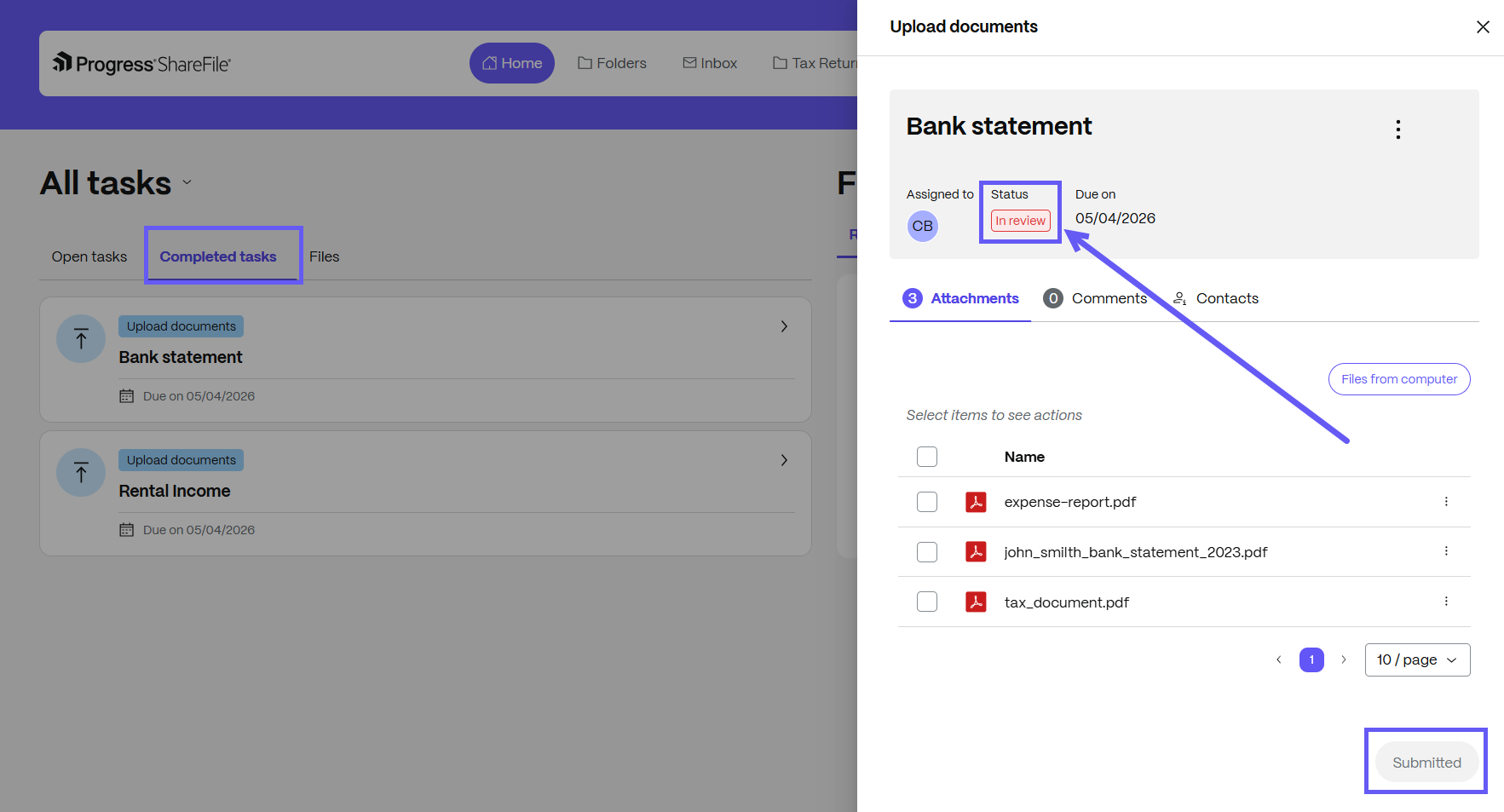This screenshot has height=812, width=1504.
Task: Expand the Bank statement task card chevron
Action: click(783, 325)
